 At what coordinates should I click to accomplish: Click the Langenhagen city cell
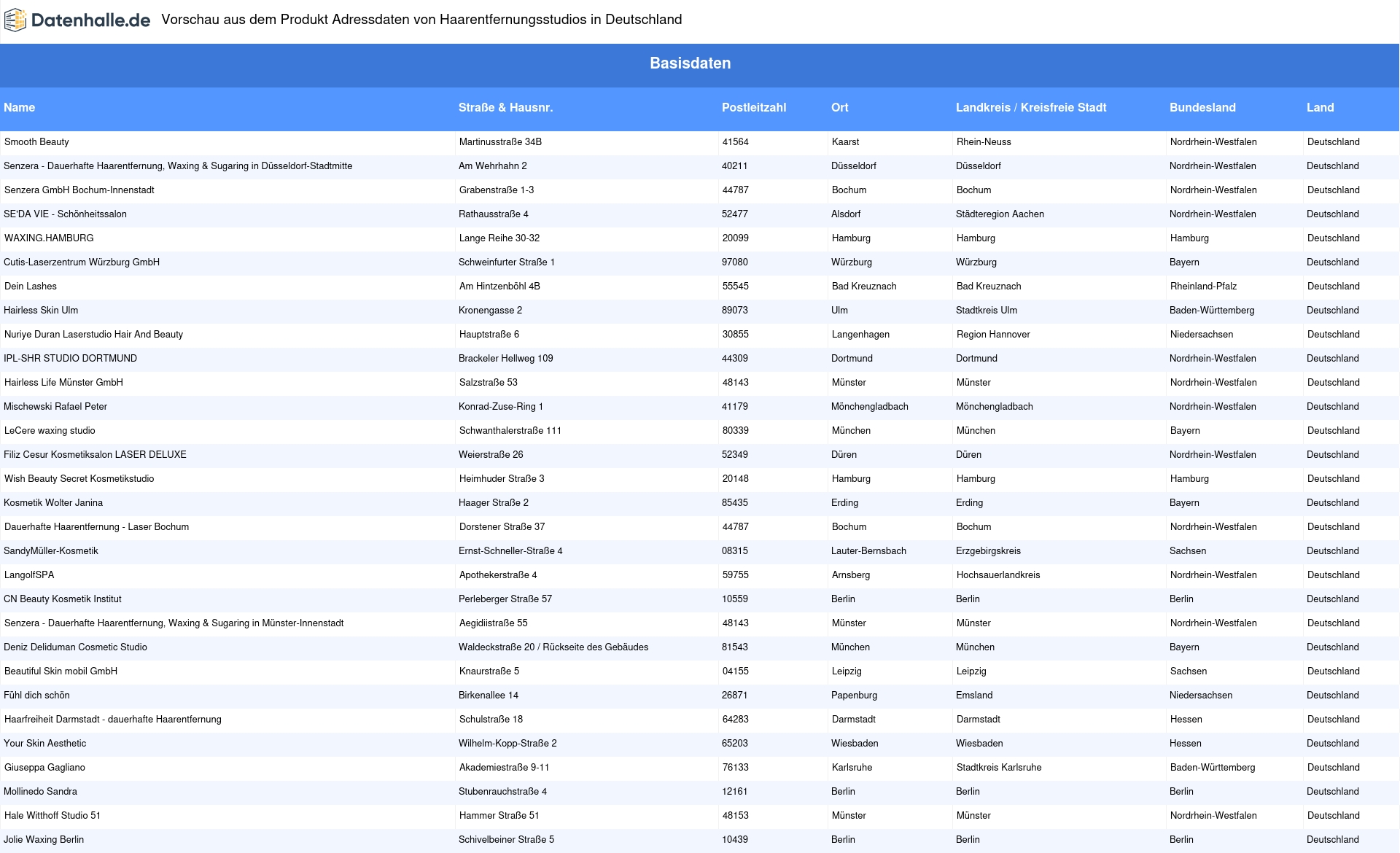tap(860, 335)
